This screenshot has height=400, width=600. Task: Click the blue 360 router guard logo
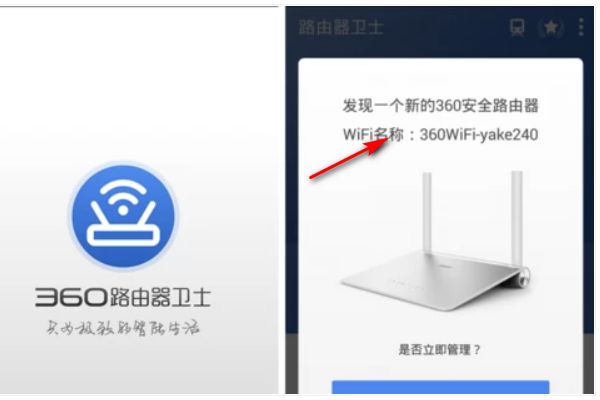[123, 216]
